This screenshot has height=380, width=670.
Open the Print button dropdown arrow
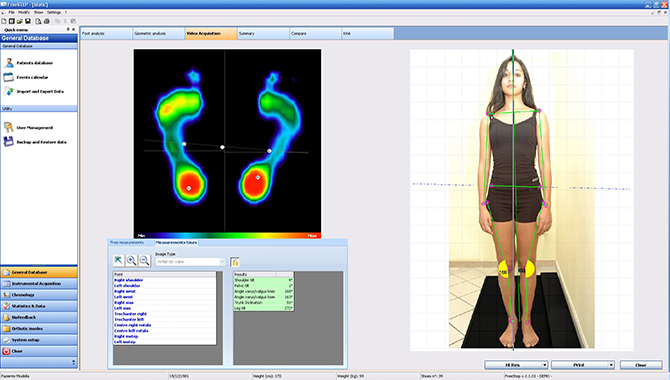click(x=611, y=365)
